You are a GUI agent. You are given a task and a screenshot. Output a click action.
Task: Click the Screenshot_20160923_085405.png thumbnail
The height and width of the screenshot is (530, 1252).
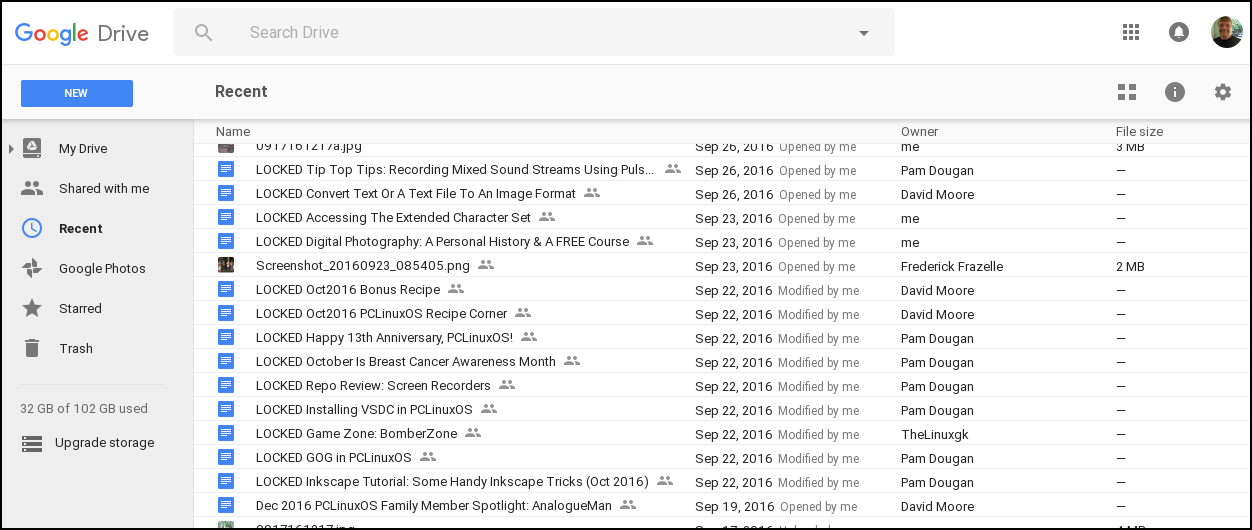(x=226, y=266)
